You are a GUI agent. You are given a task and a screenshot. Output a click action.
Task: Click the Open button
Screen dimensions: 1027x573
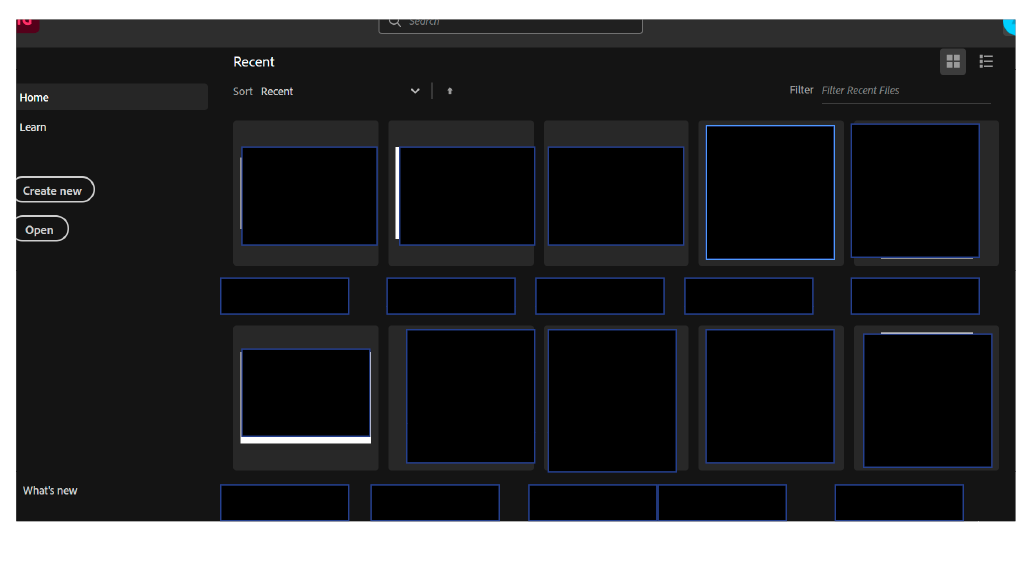click(41, 229)
